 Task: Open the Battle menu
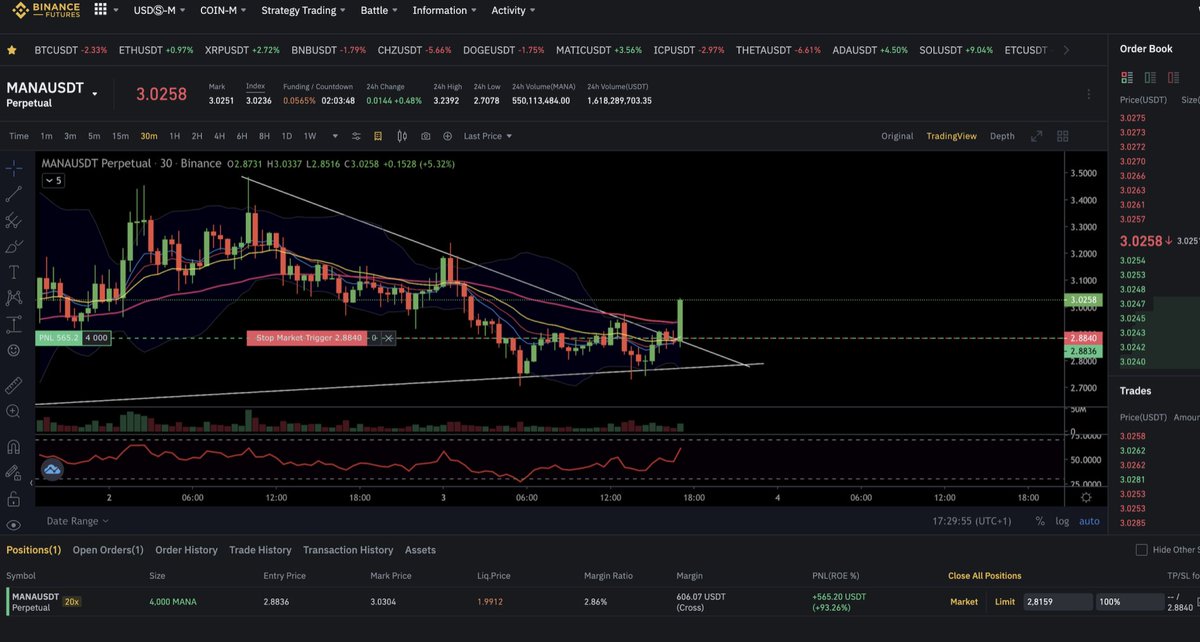[379, 10]
